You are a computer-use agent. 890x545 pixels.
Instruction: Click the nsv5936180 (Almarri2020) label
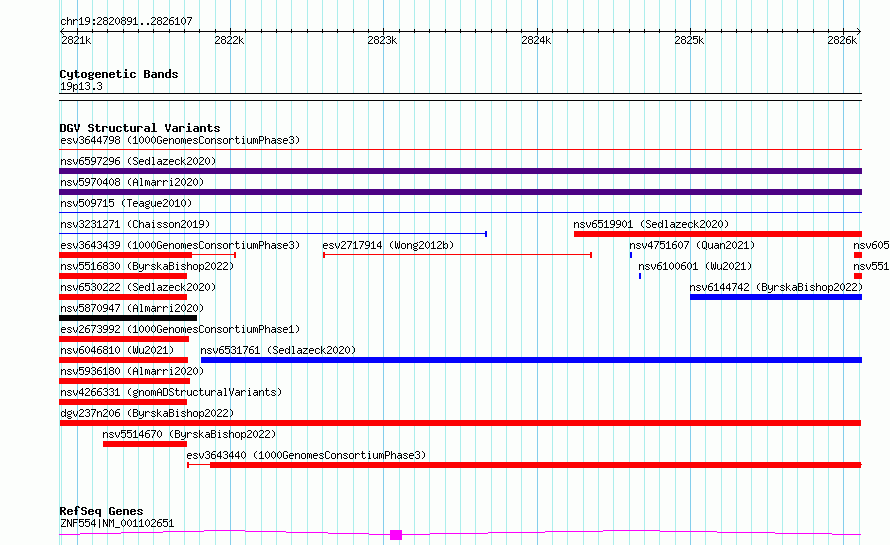tap(132, 371)
